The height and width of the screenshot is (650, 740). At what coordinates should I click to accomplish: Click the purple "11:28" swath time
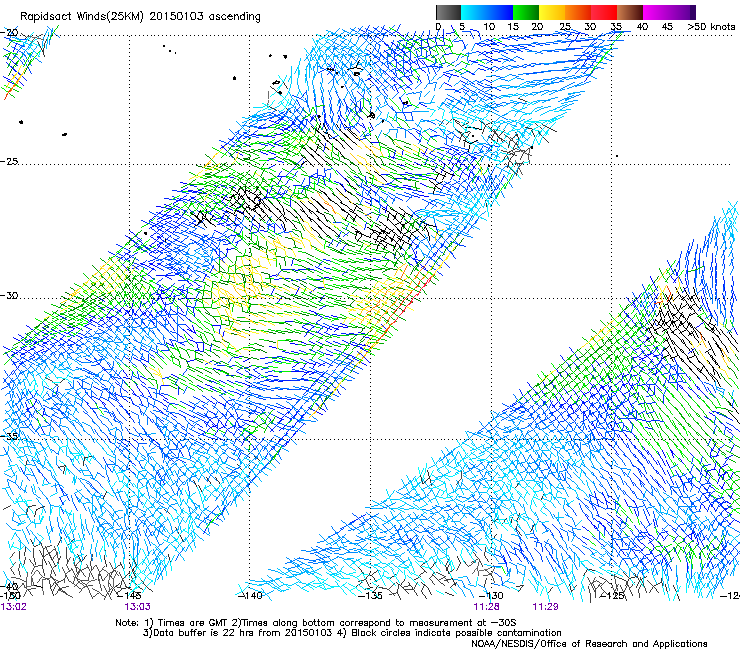click(x=487, y=607)
